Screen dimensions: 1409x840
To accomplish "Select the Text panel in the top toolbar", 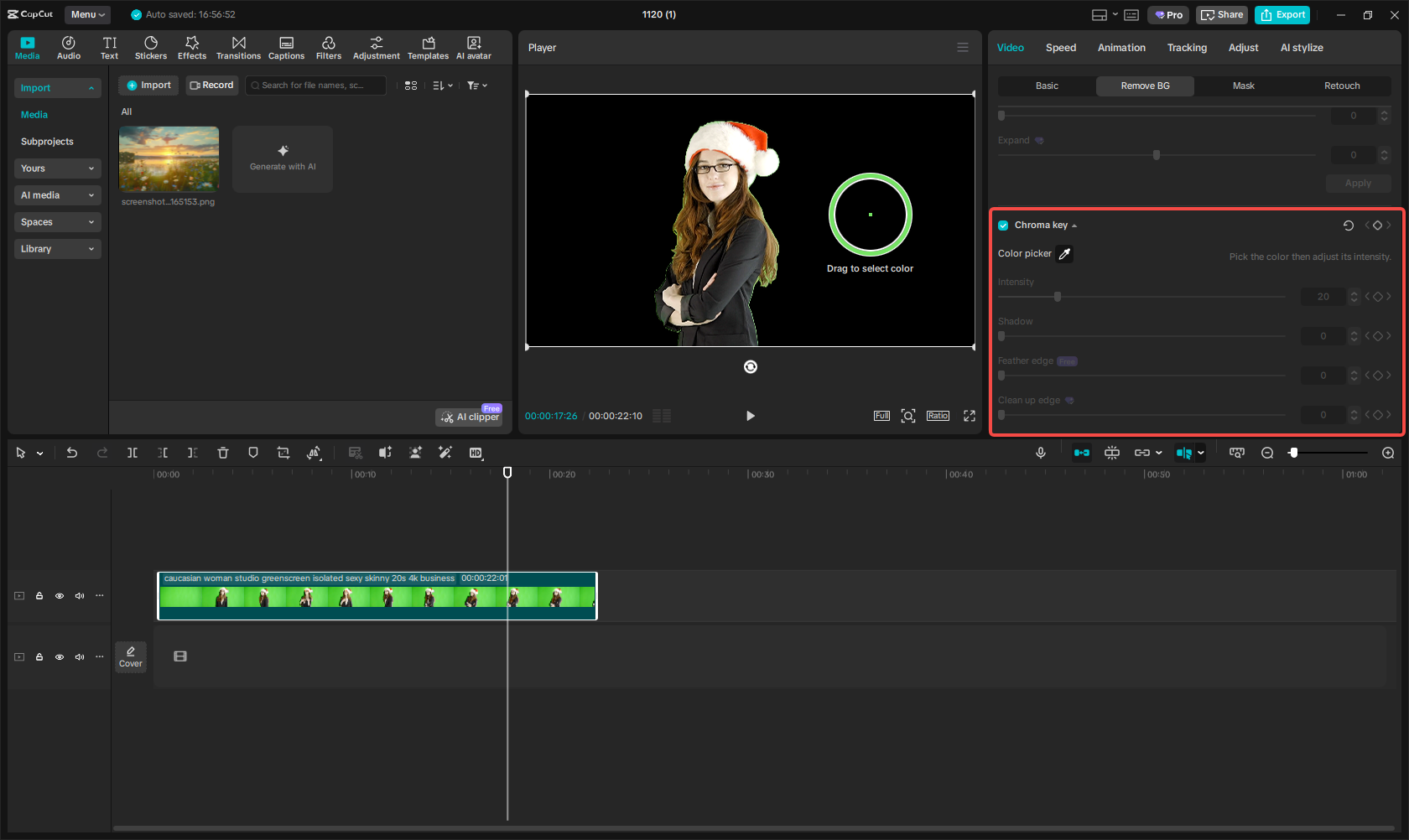I will (109, 47).
